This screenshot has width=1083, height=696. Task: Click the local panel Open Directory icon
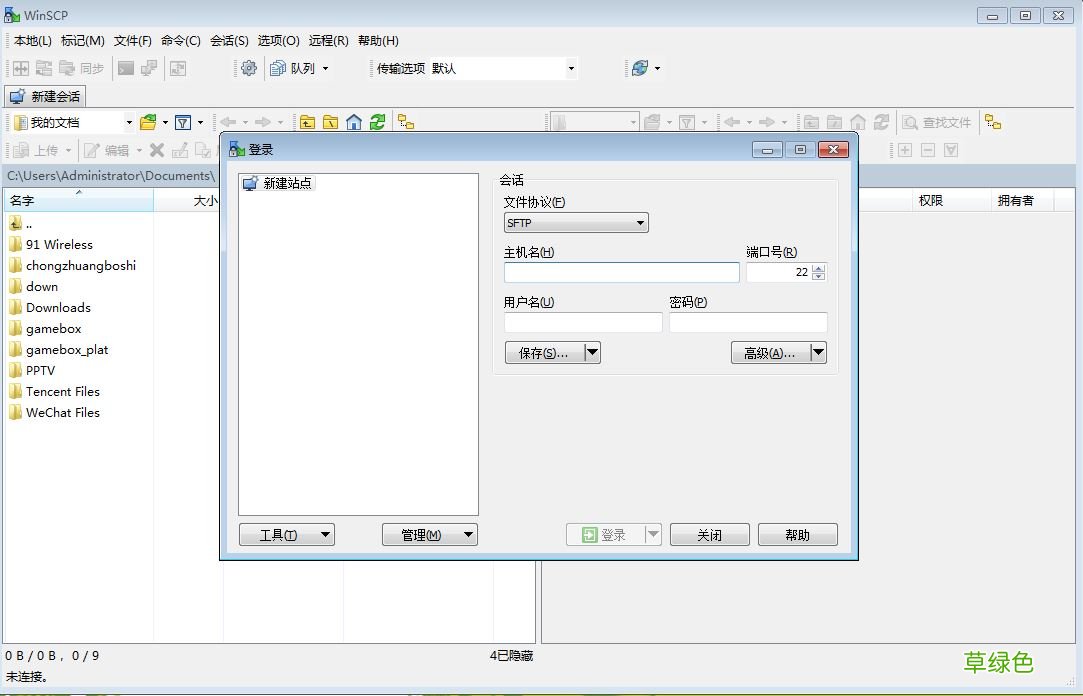pyautogui.click(x=148, y=122)
